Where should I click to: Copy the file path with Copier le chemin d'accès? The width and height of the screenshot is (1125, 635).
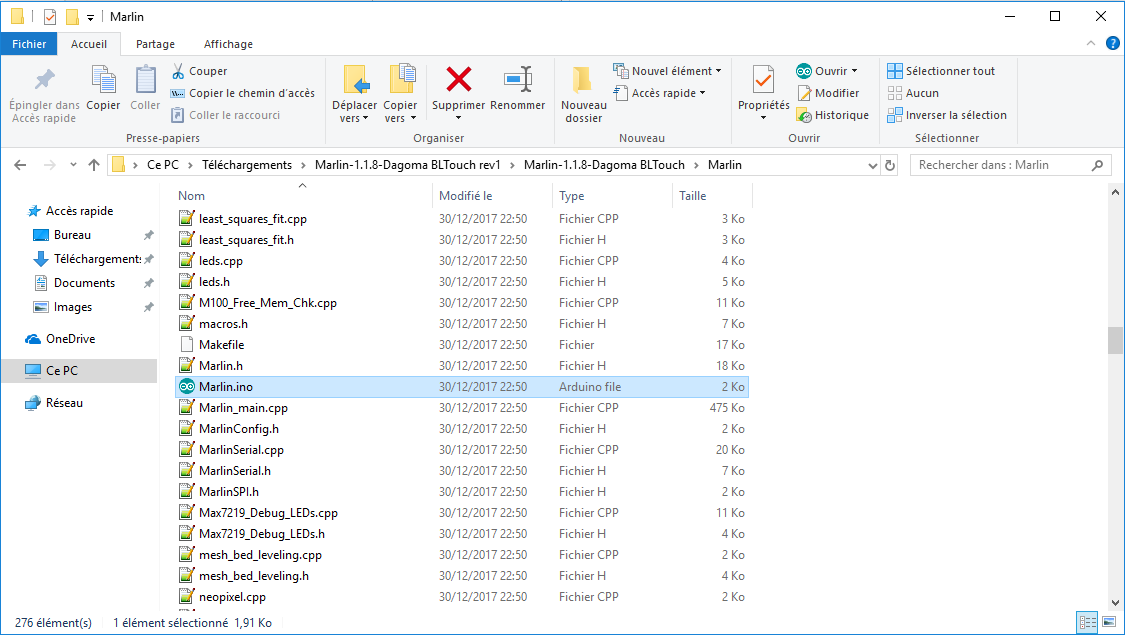tap(243, 93)
